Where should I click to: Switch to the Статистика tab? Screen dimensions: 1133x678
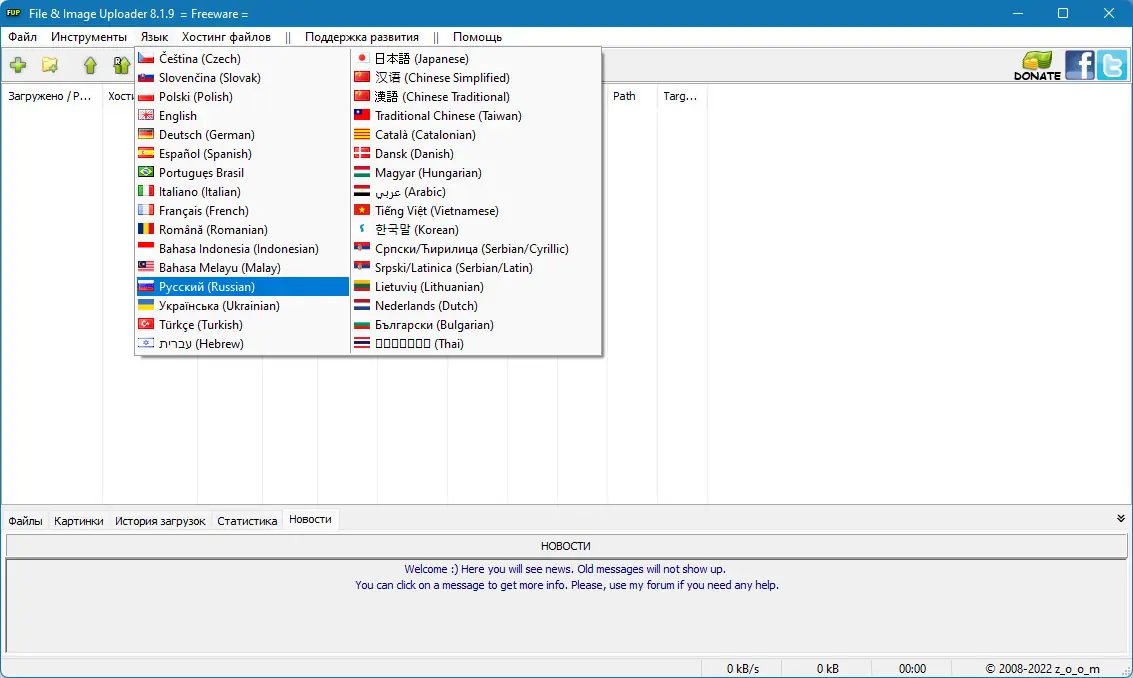tap(247, 521)
